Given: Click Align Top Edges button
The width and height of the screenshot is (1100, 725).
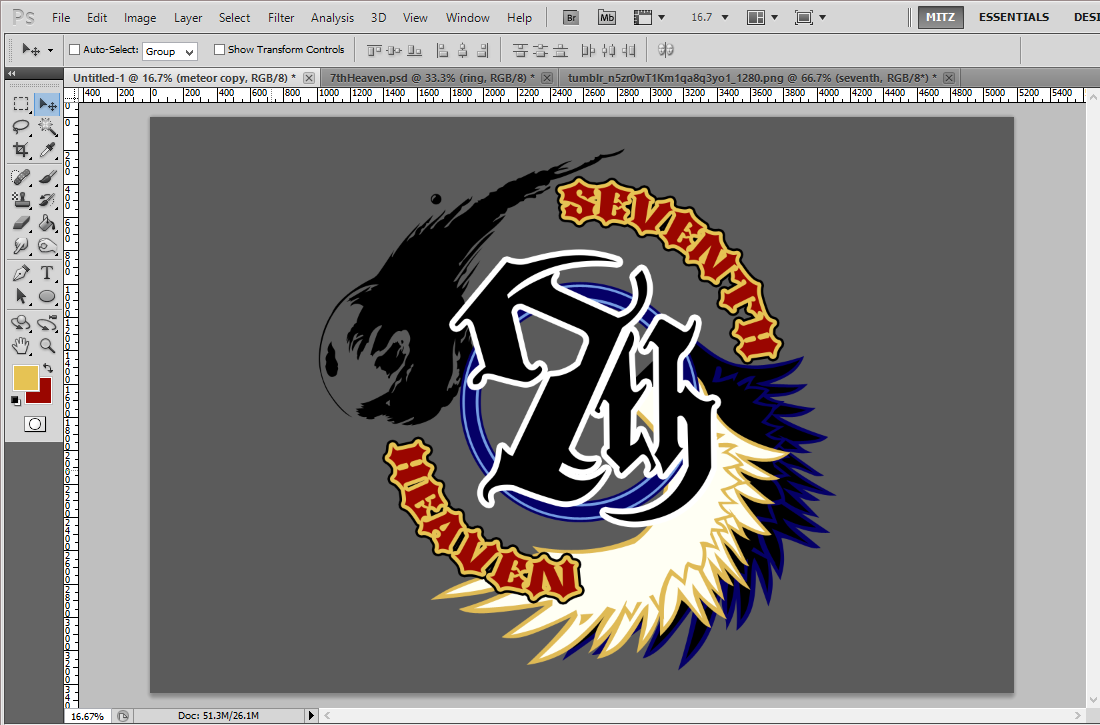Looking at the screenshot, I should click(374, 50).
